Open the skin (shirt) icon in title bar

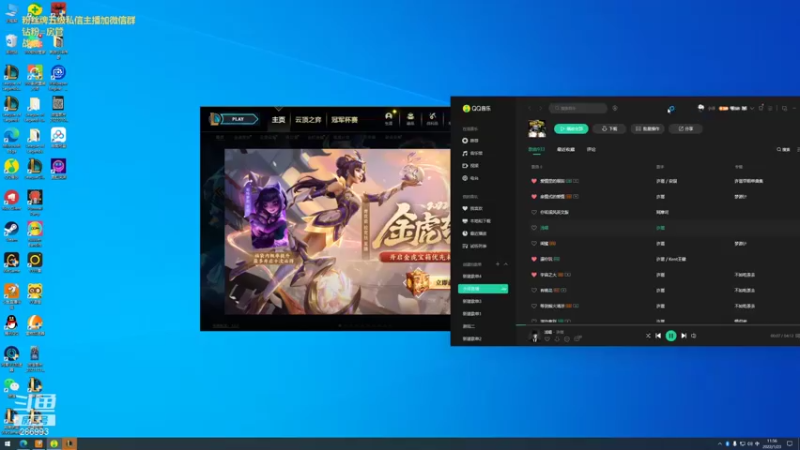761,108
